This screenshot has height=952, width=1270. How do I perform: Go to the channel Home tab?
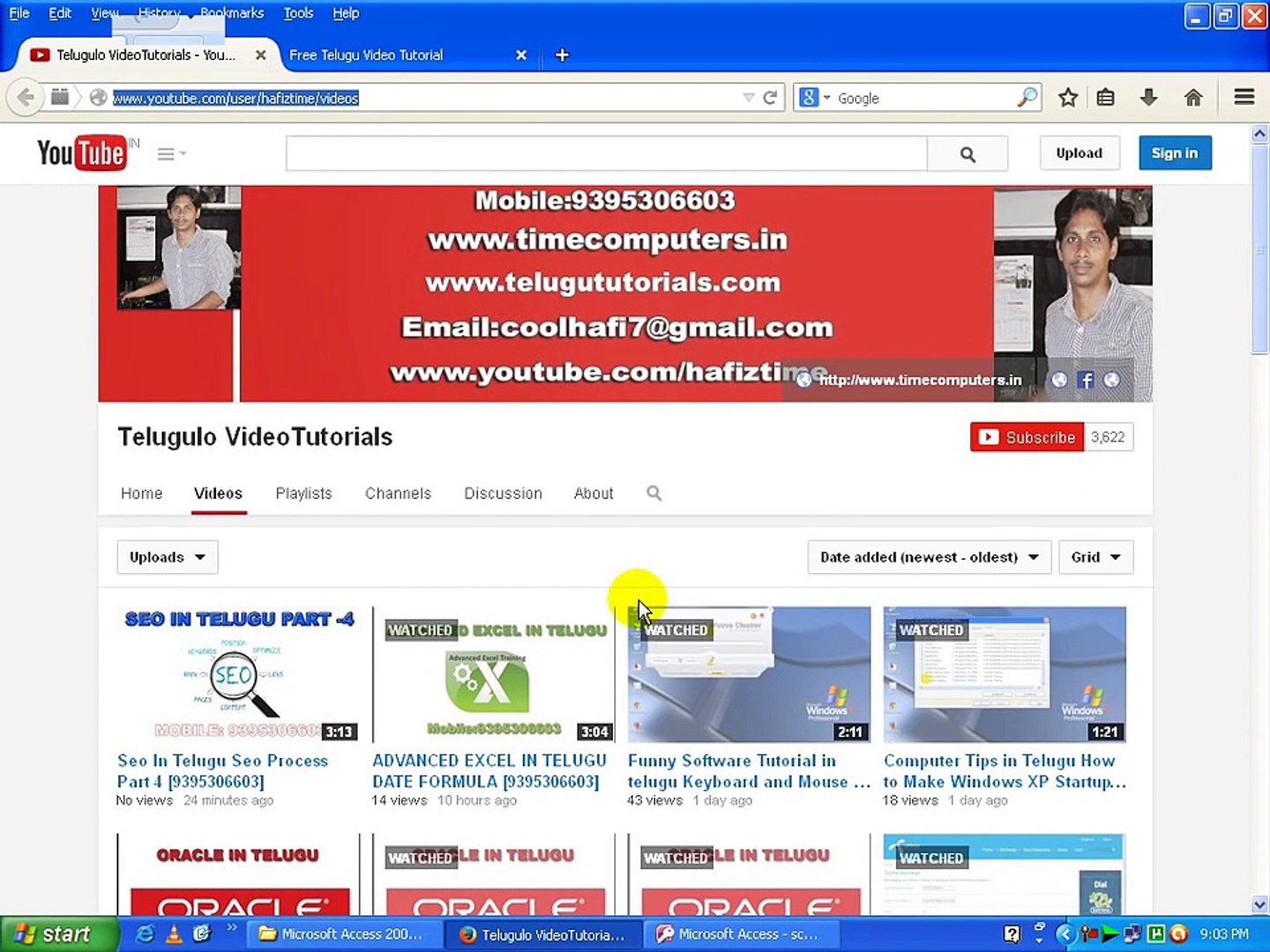coord(142,494)
